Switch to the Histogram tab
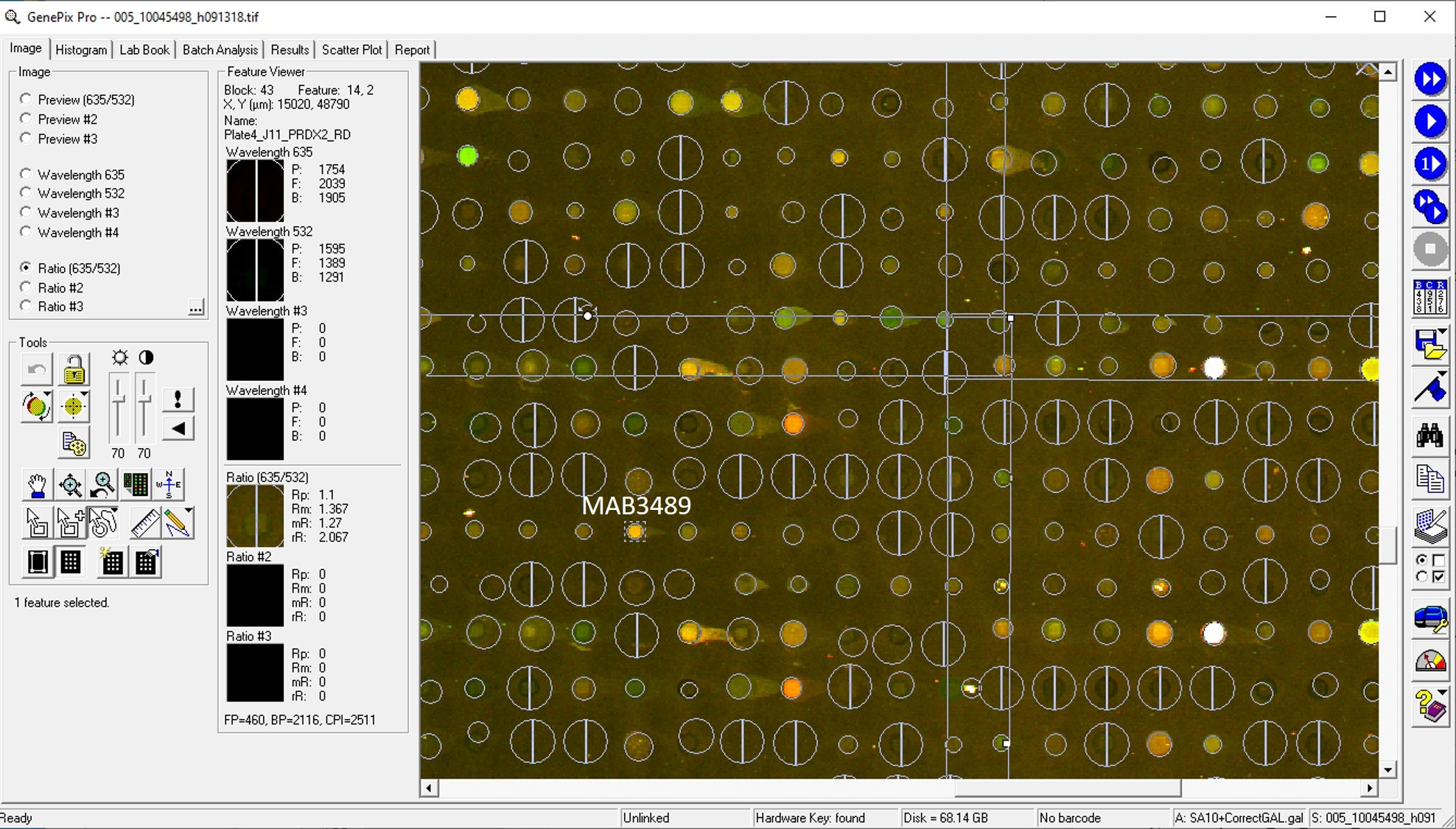 (81, 49)
